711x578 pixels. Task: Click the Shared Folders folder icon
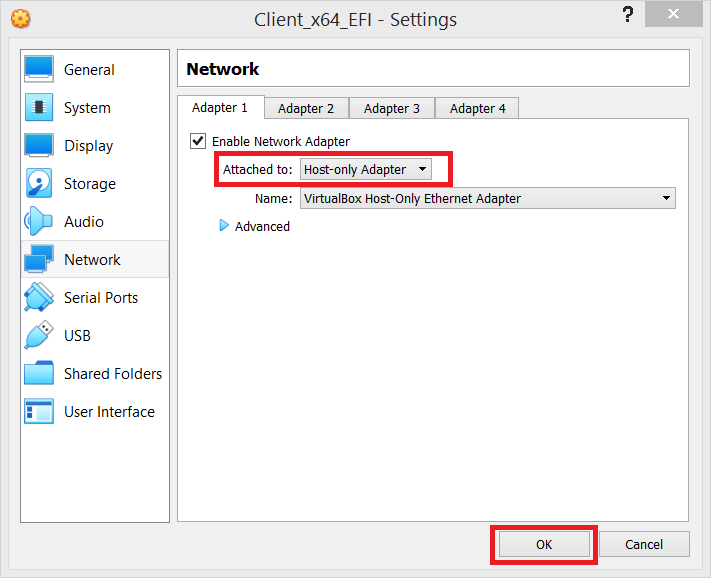point(39,374)
